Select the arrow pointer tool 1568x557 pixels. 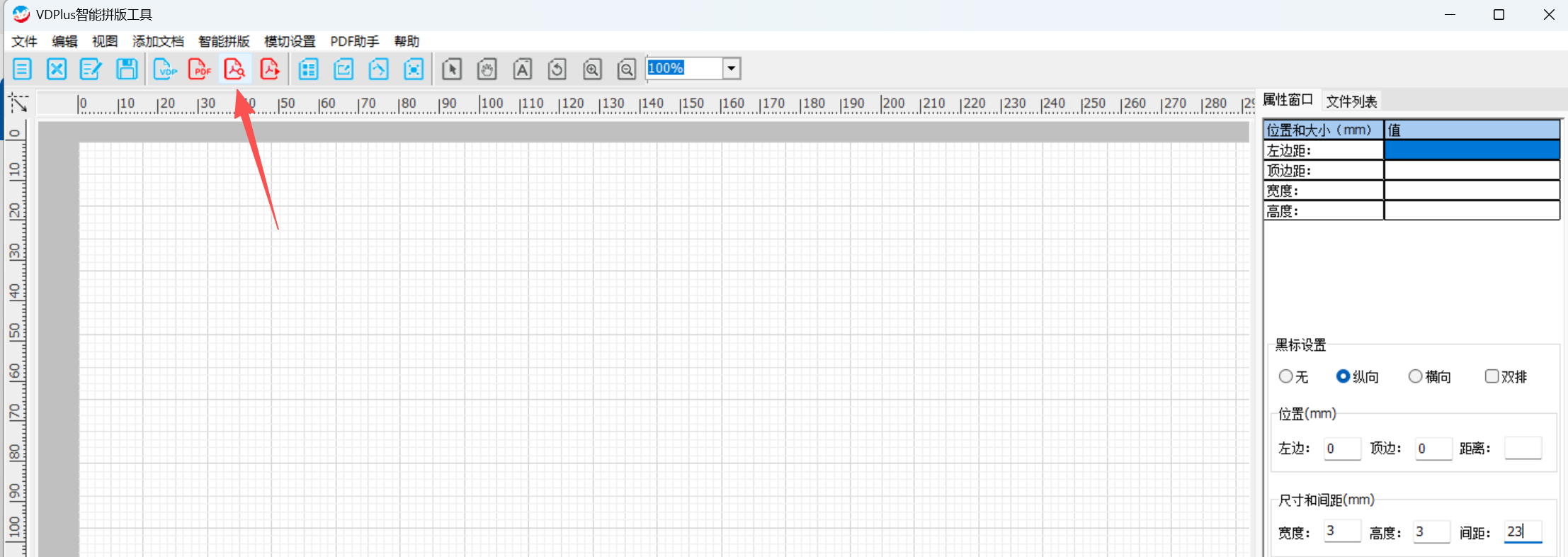[x=452, y=69]
